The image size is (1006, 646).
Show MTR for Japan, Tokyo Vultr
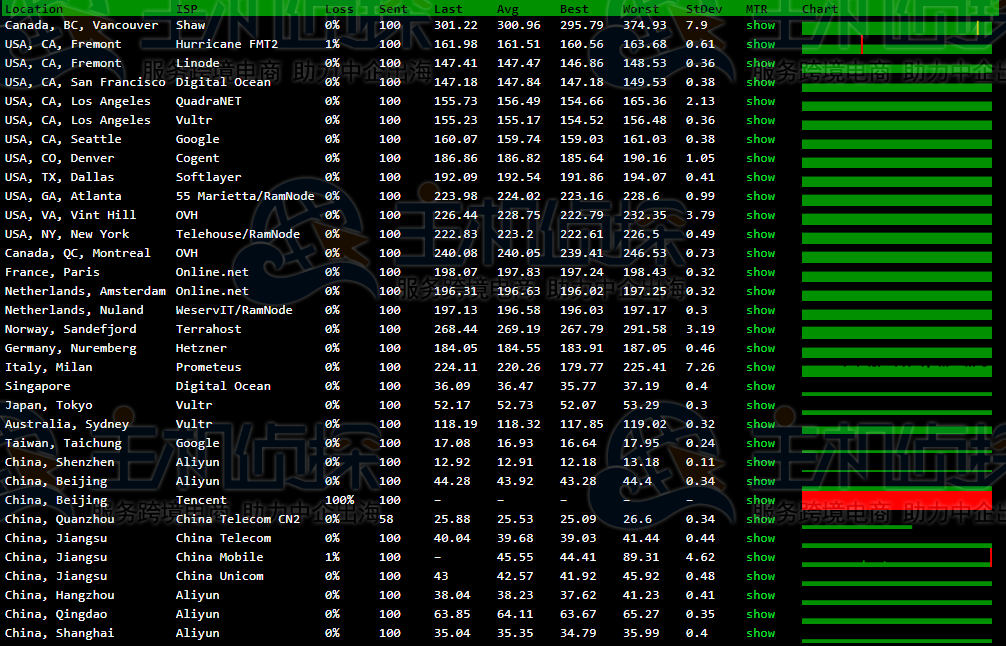coord(760,405)
